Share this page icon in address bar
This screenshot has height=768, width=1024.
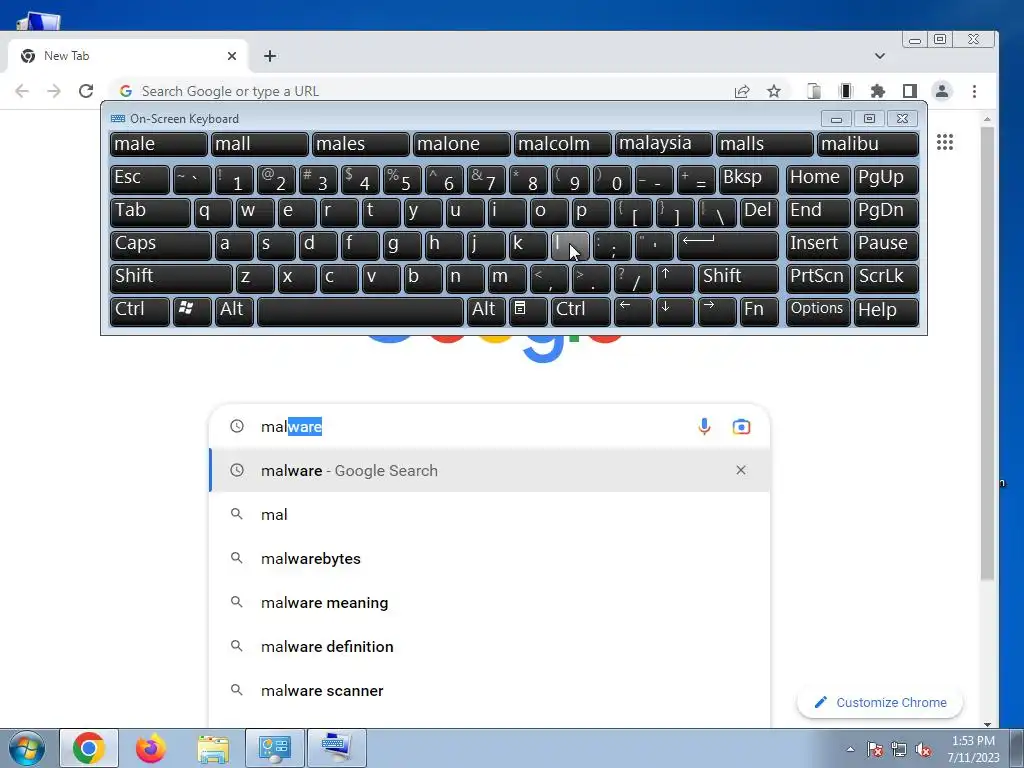742,91
